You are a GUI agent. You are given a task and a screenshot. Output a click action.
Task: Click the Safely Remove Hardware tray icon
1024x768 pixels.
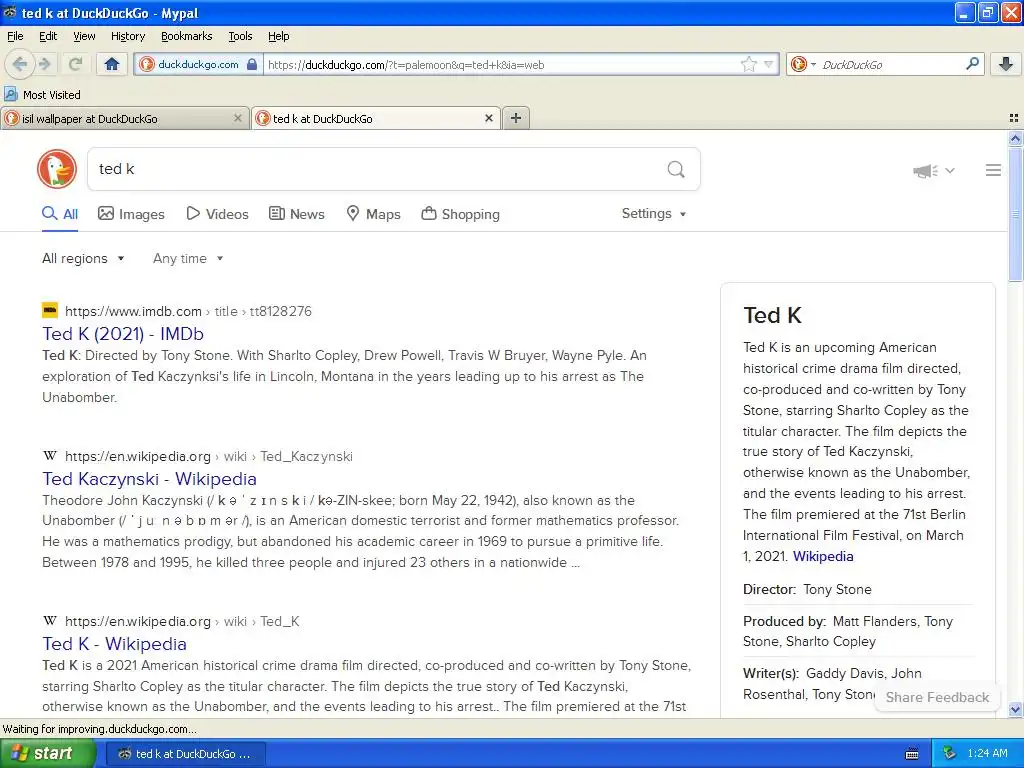coord(950,754)
